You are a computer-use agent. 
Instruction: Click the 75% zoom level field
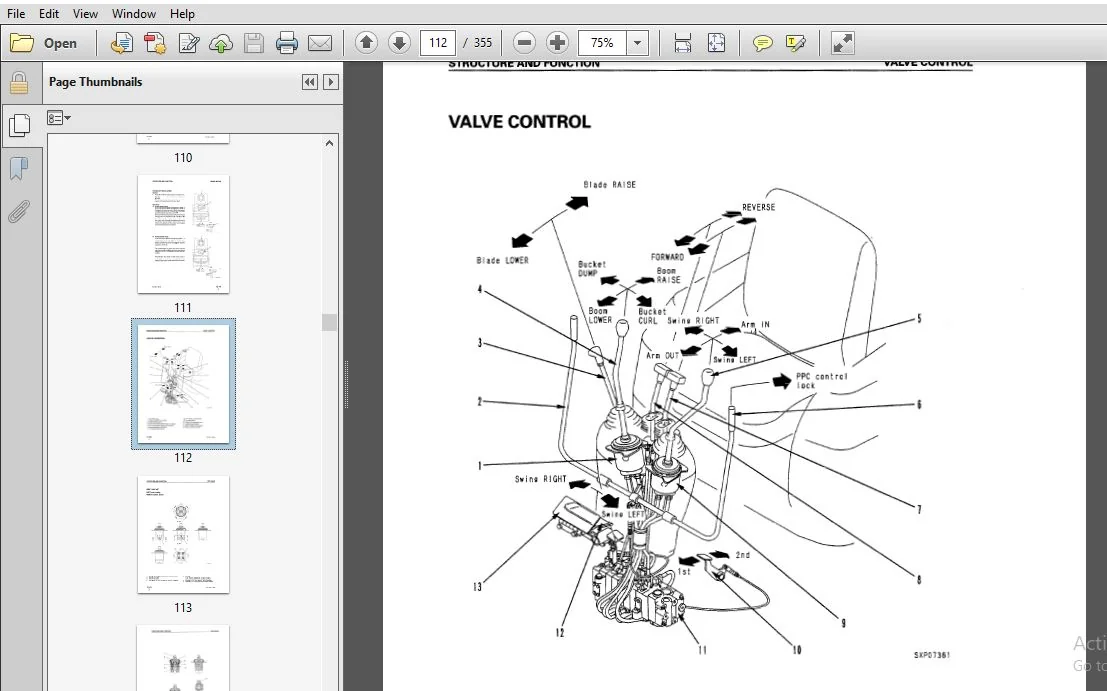pyautogui.click(x=602, y=43)
